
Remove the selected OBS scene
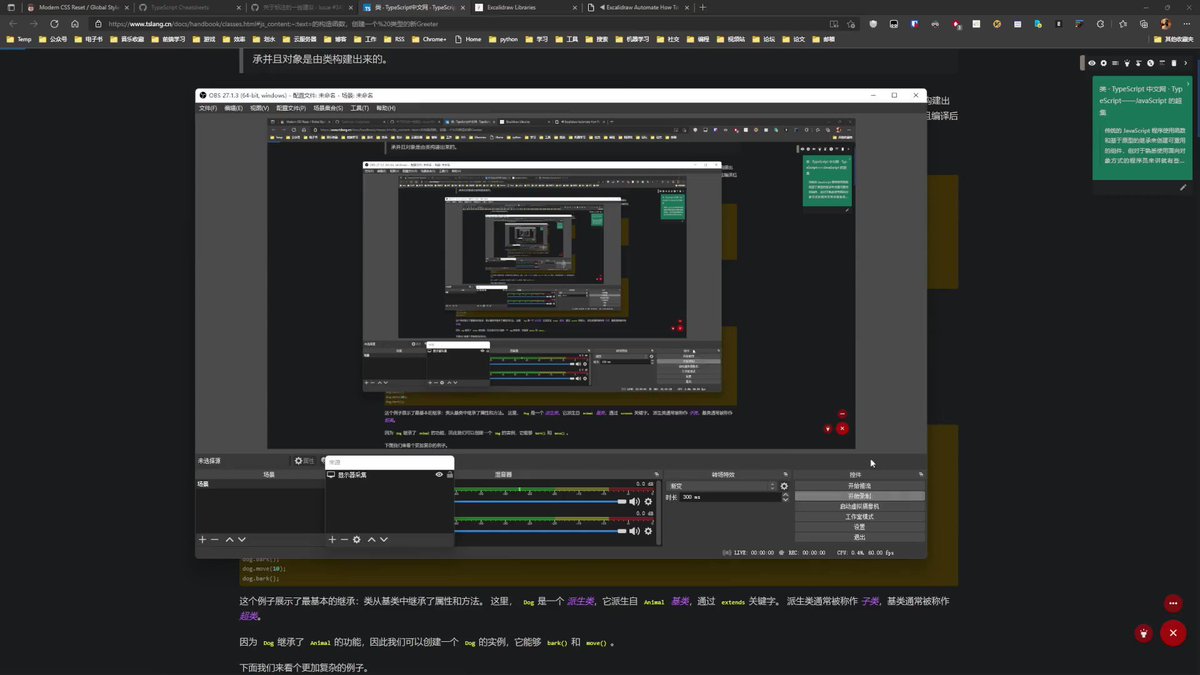pyautogui.click(x=214, y=539)
